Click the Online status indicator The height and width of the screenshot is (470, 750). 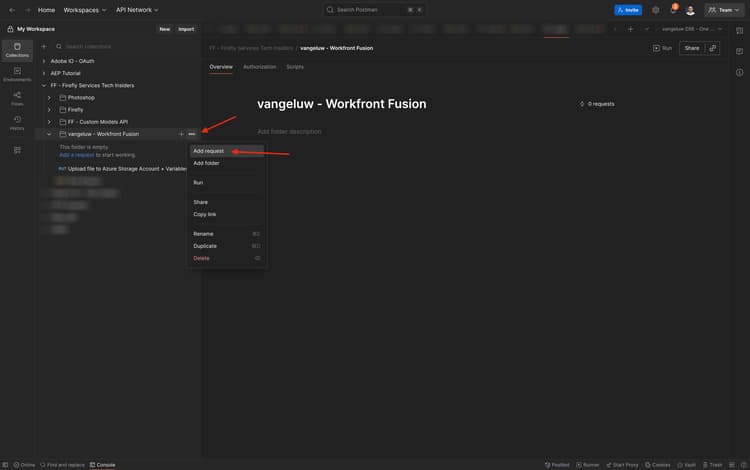pyautogui.click(x=24, y=465)
